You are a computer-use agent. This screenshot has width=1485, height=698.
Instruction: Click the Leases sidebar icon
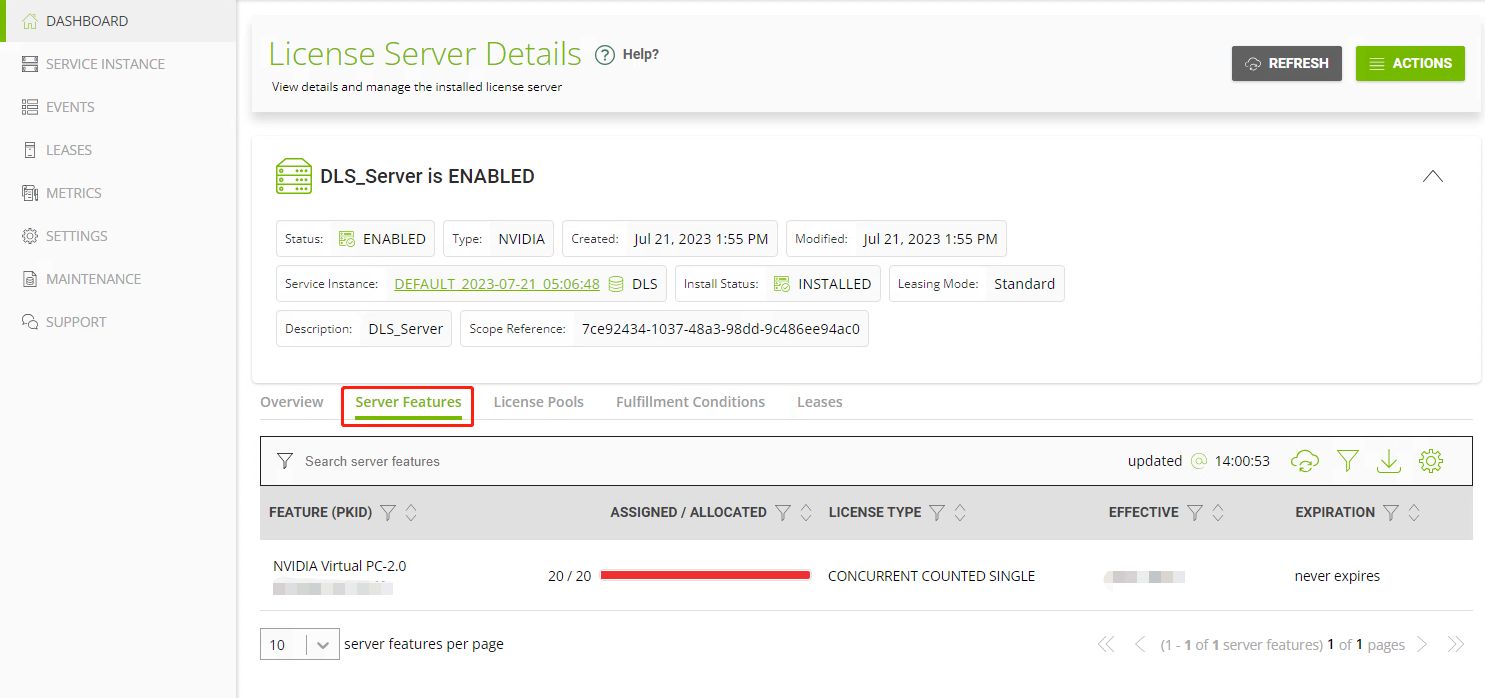29,150
